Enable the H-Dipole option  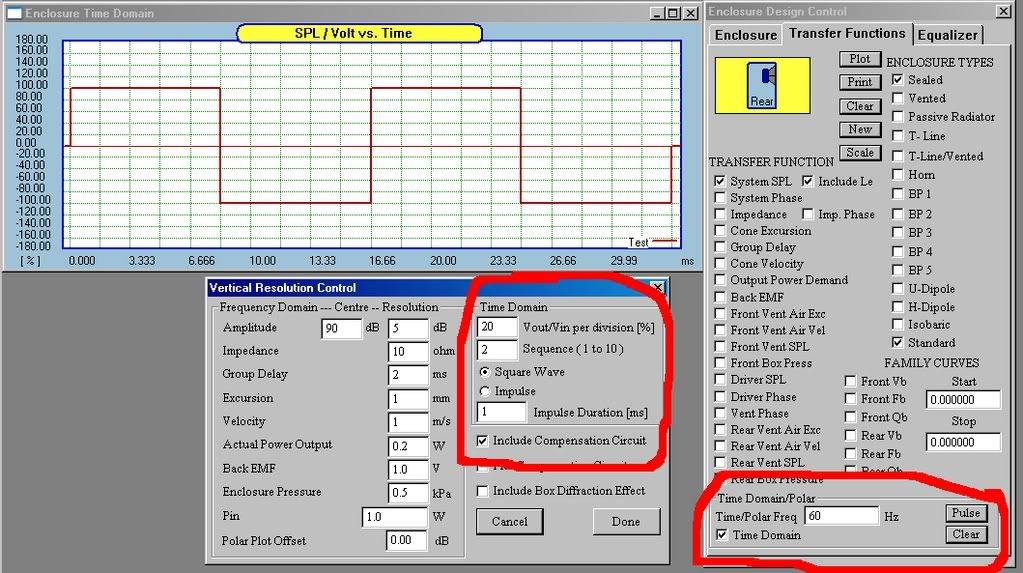point(898,307)
